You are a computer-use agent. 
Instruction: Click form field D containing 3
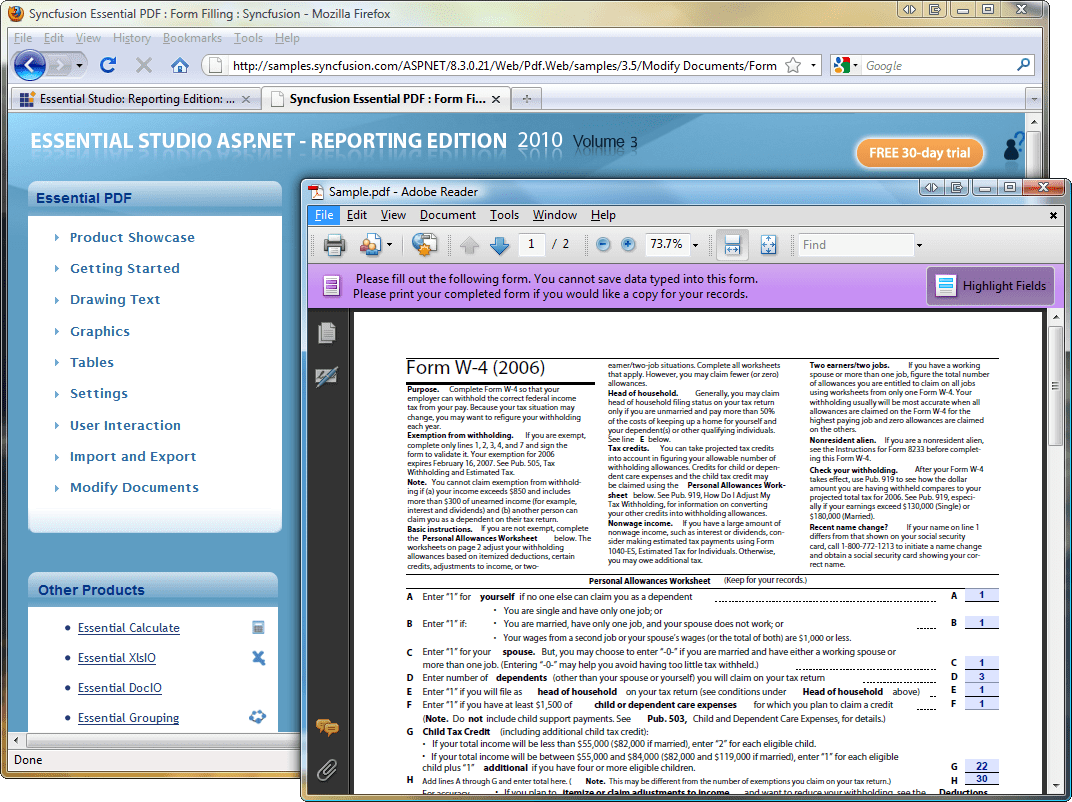[x=982, y=677]
